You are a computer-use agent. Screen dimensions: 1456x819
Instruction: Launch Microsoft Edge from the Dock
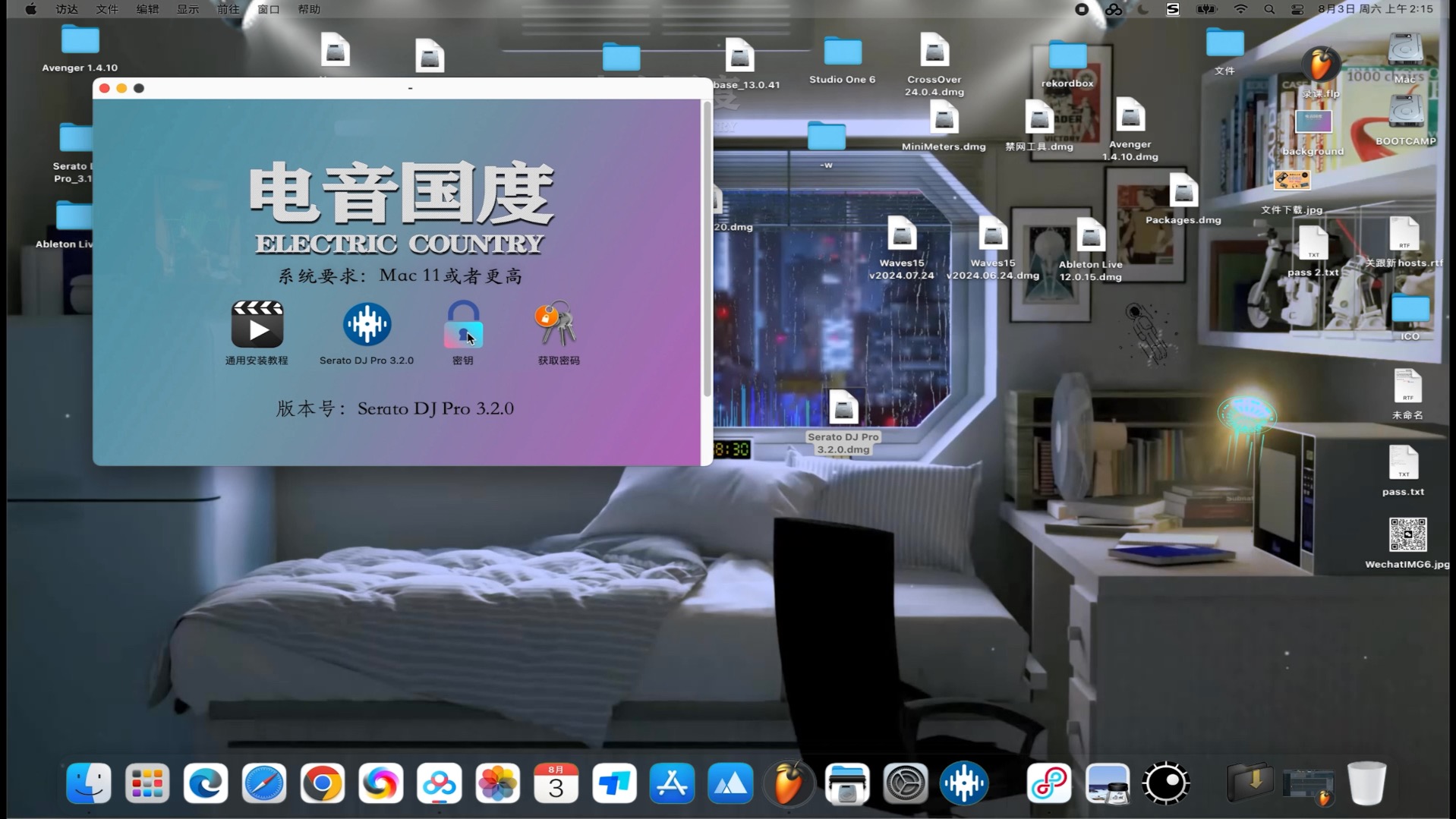pos(206,783)
